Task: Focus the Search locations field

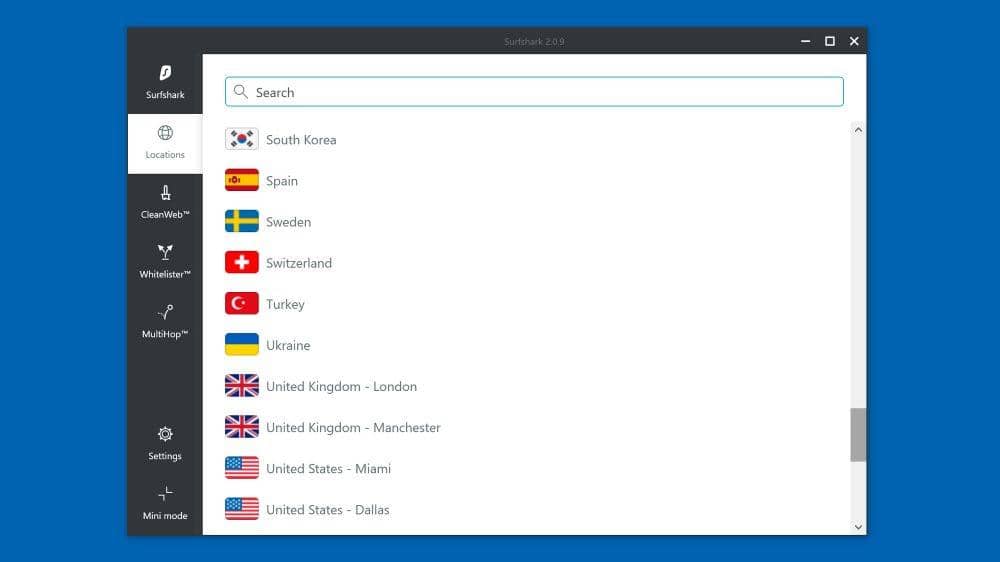Action: pos(534,92)
